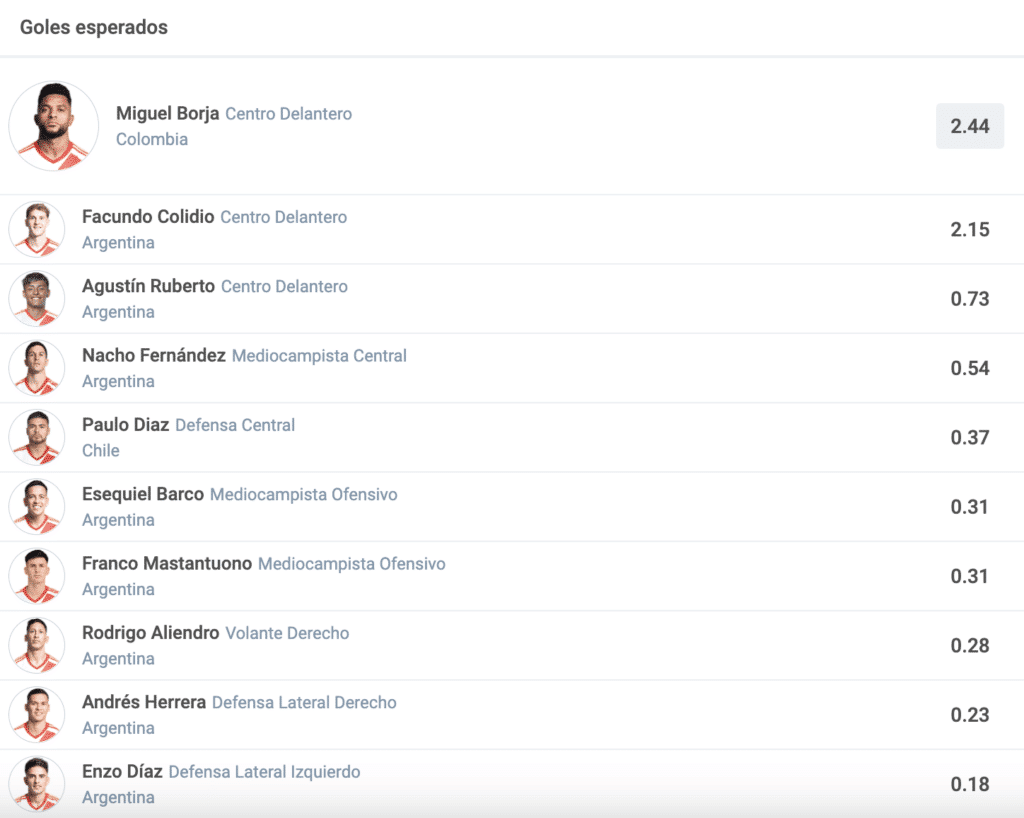Select Nacho Fernández's avatar thumbnail

click(37, 368)
